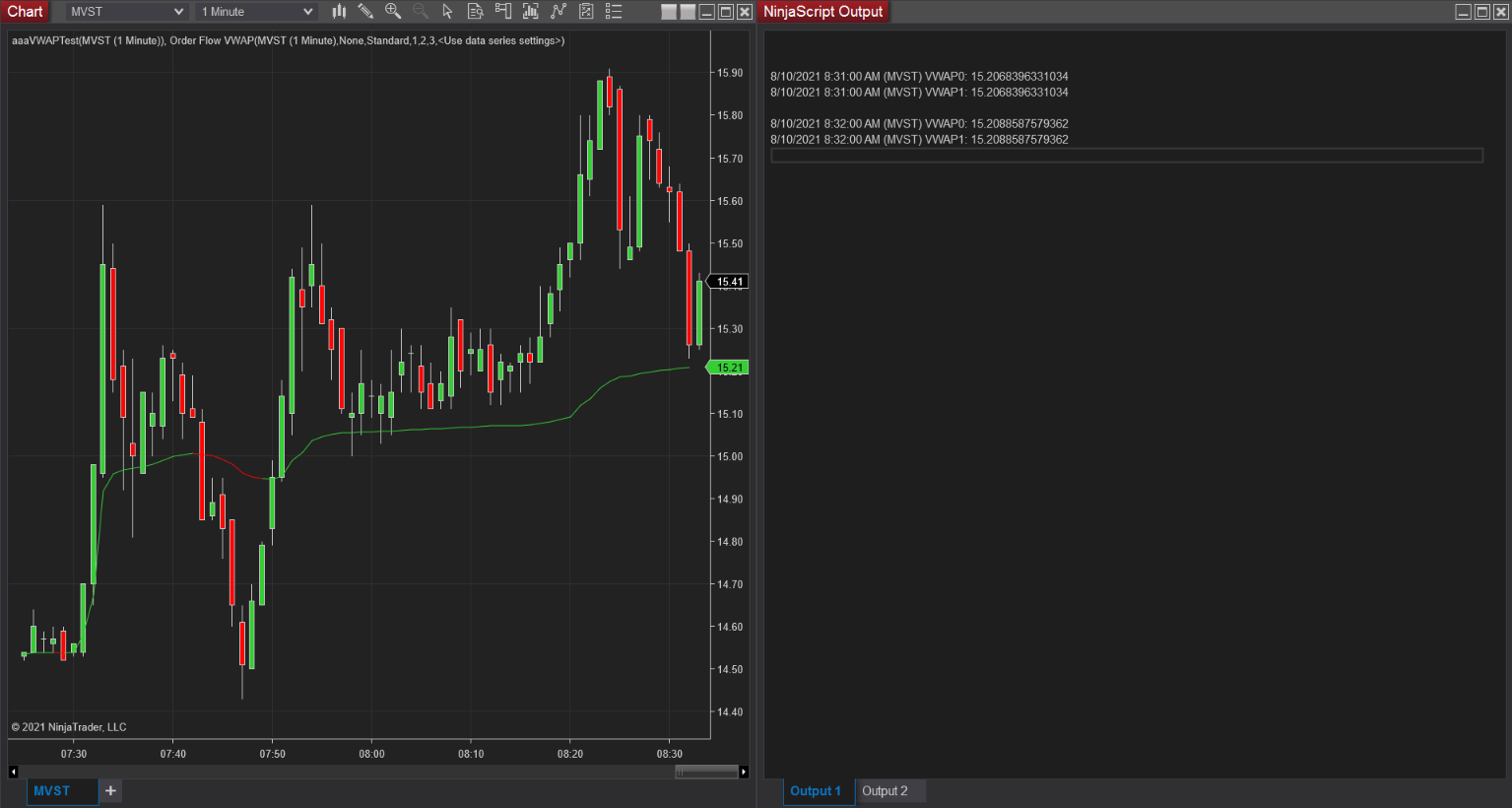Select the drawing tools pencil icon

pyautogui.click(x=365, y=12)
